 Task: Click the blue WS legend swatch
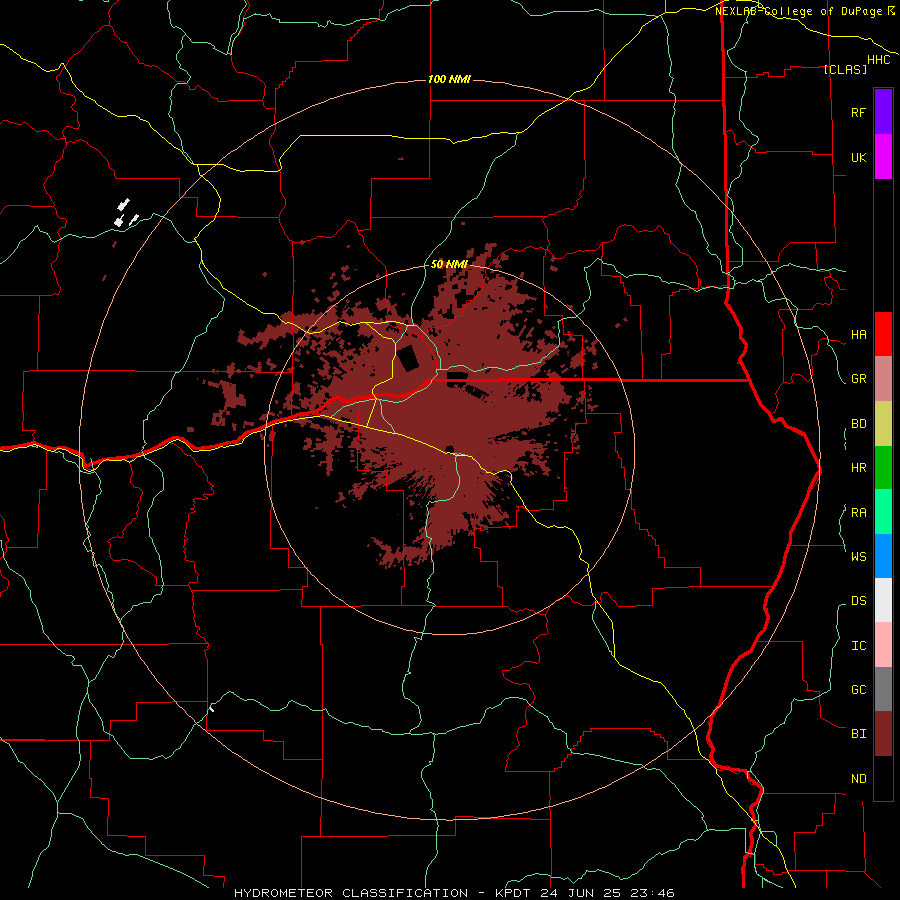883,556
